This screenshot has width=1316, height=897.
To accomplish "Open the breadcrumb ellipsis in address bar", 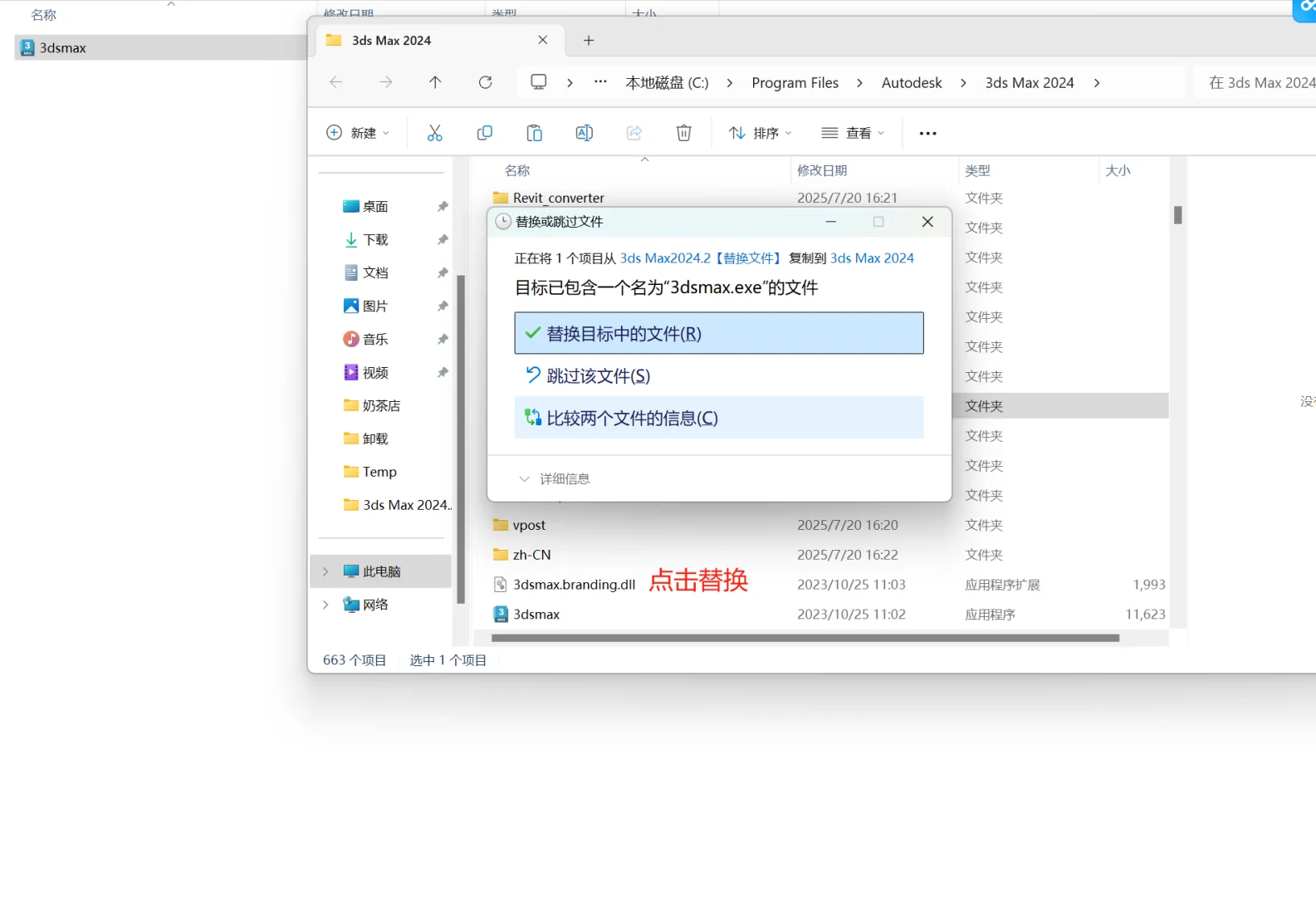I will point(600,81).
